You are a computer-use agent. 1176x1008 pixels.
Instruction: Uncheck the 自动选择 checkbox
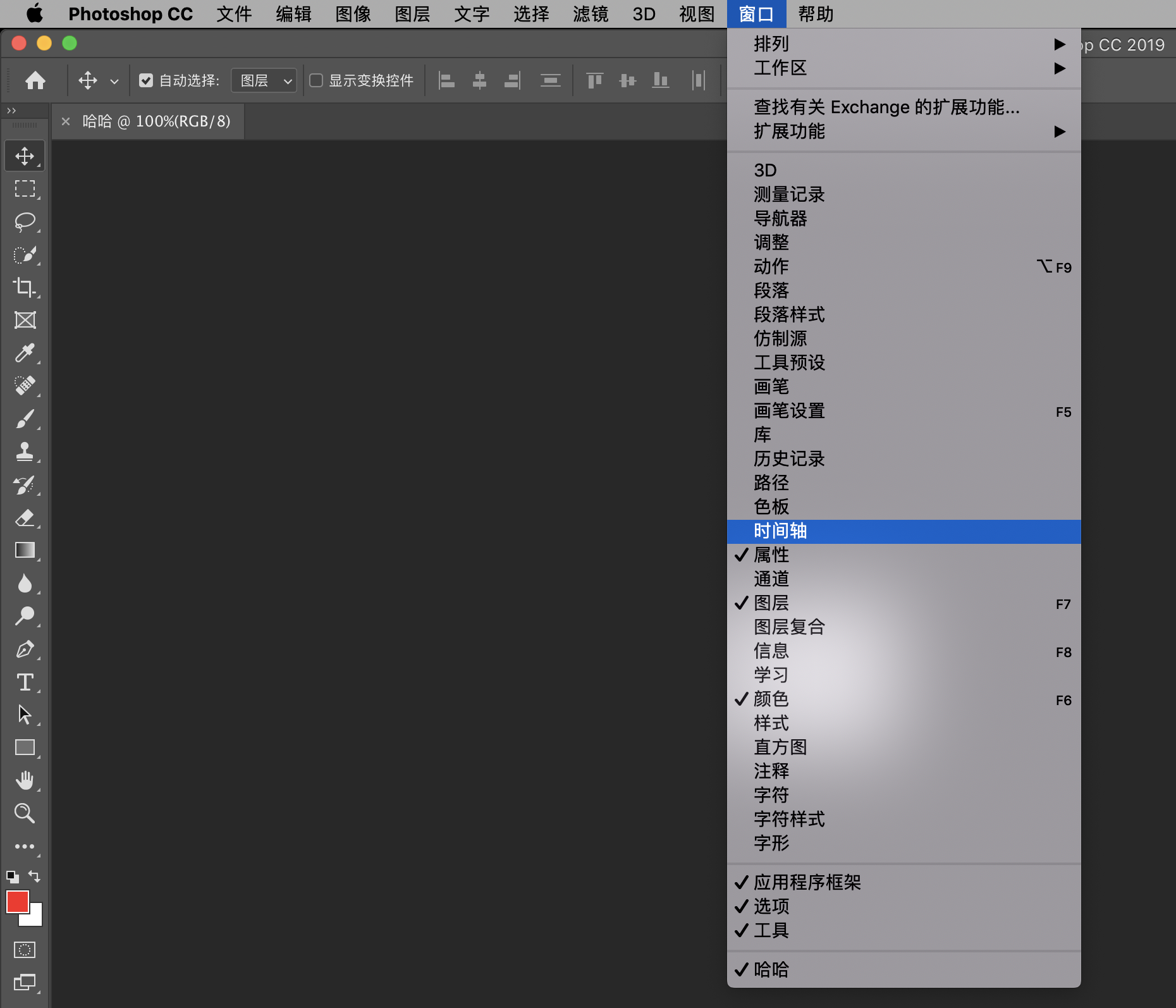point(146,80)
